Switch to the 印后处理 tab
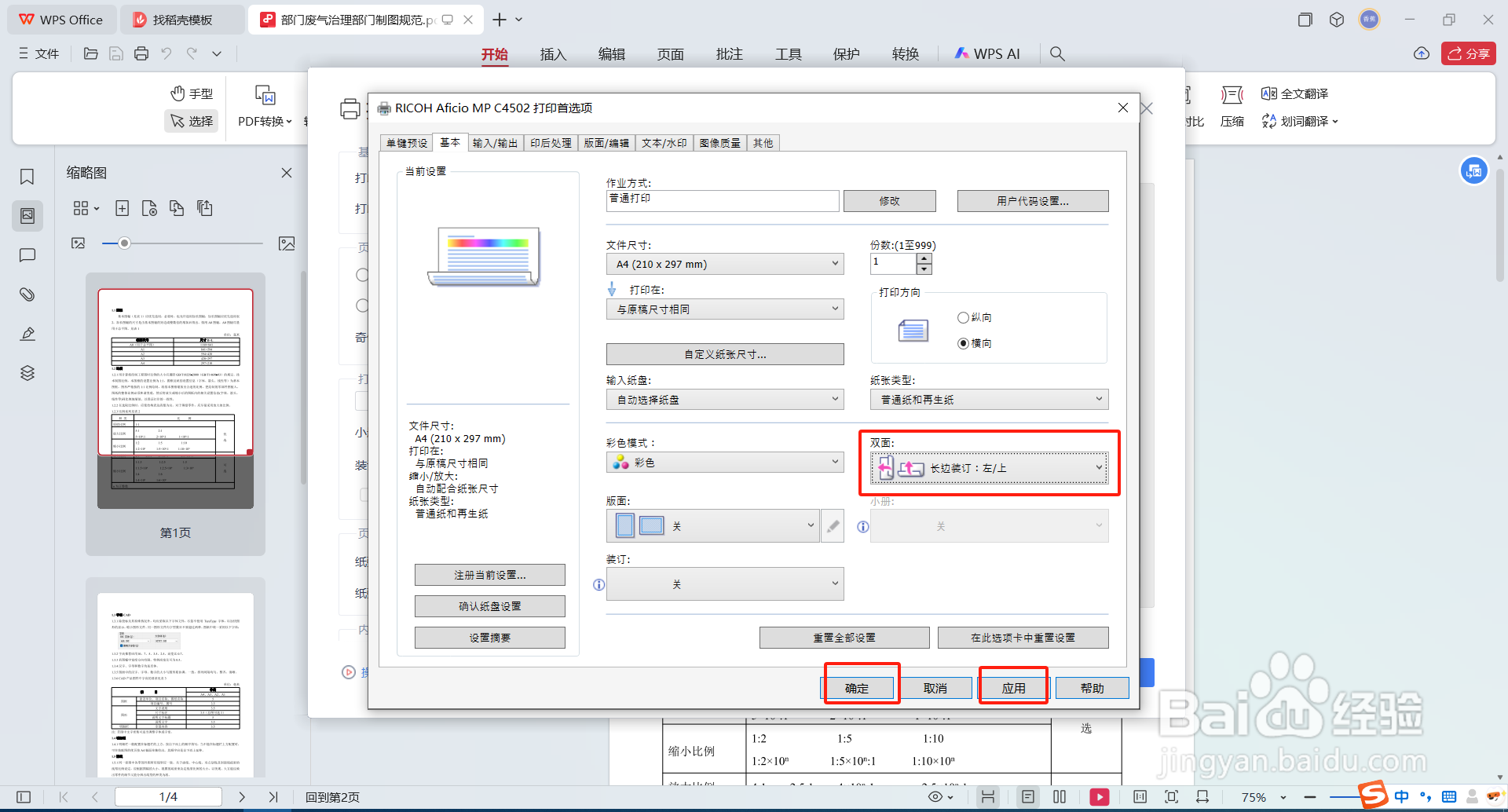This screenshot has width=1508, height=812. pyautogui.click(x=551, y=143)
